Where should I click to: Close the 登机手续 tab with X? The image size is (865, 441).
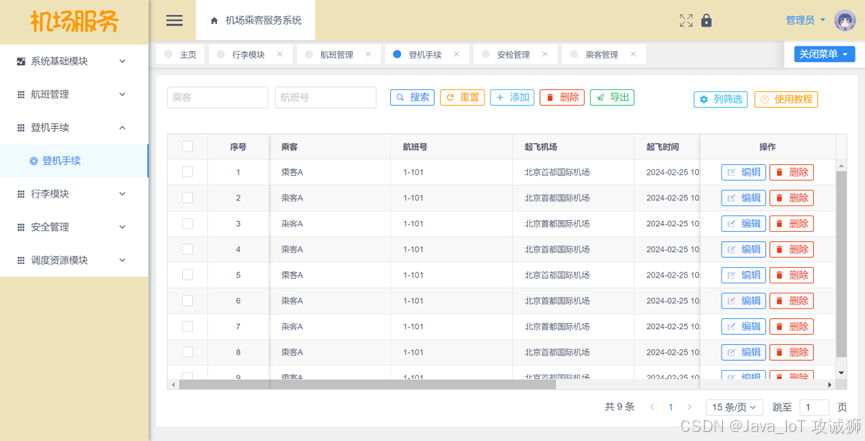(456, 54)
